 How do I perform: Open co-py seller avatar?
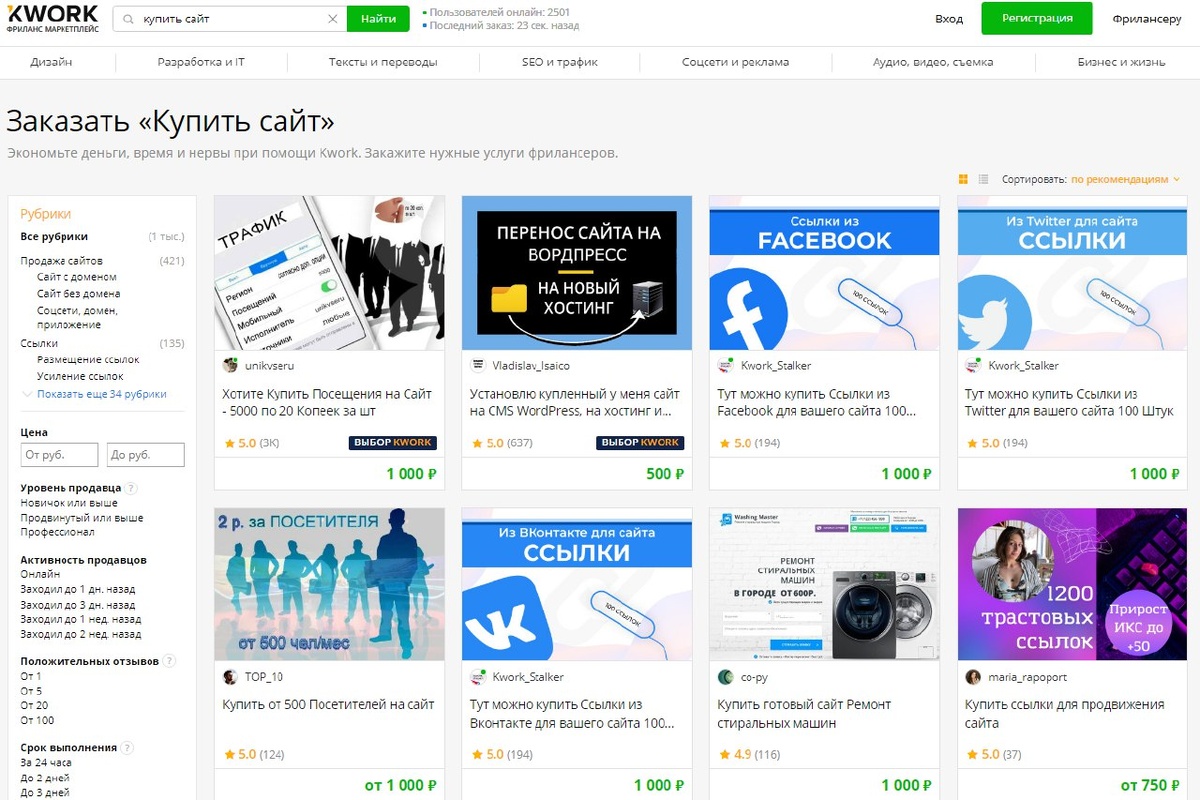click(726, 677)
